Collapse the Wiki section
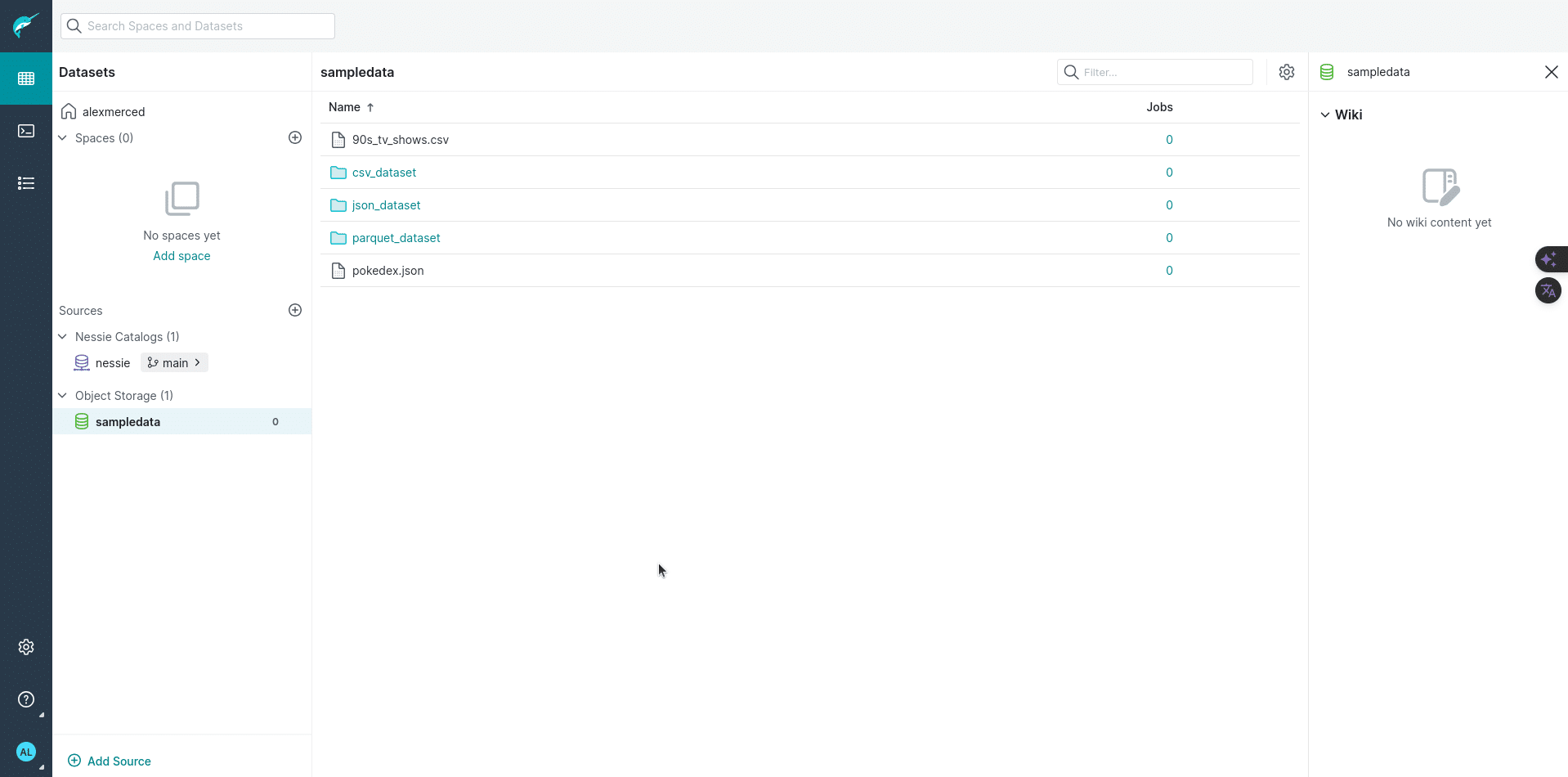1568x777 pixels. coord(1325,115)
